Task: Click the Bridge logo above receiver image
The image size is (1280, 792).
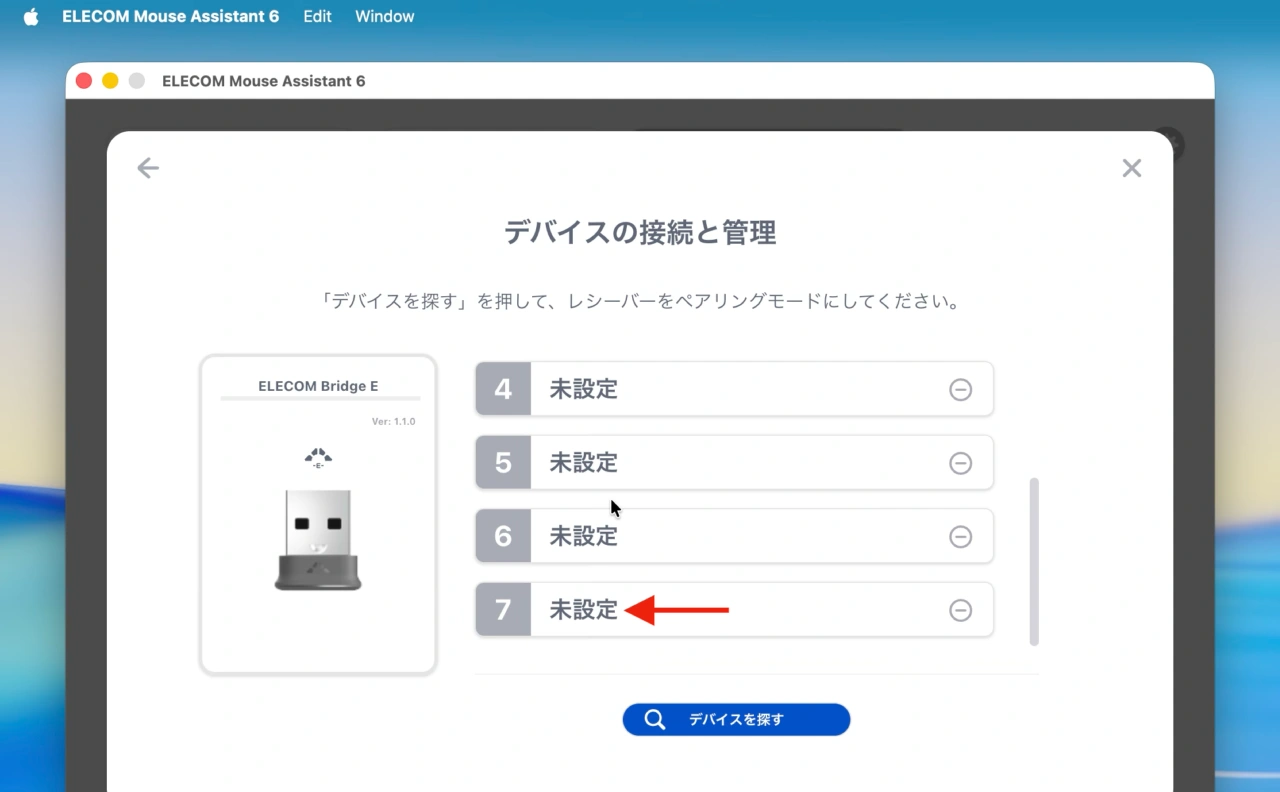Action: (x=318, y=458)
